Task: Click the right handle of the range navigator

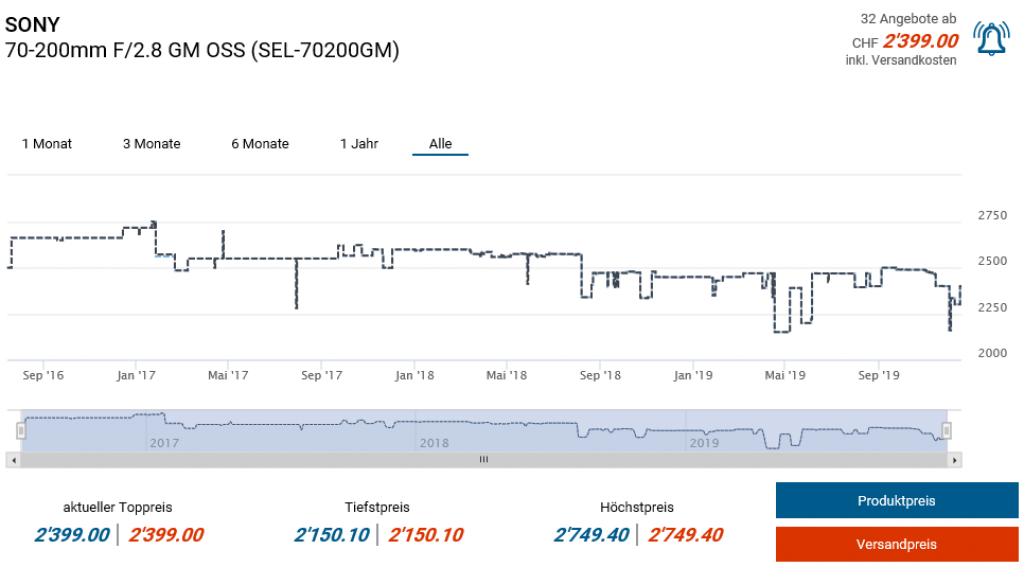Action: [x=946, y=431]
